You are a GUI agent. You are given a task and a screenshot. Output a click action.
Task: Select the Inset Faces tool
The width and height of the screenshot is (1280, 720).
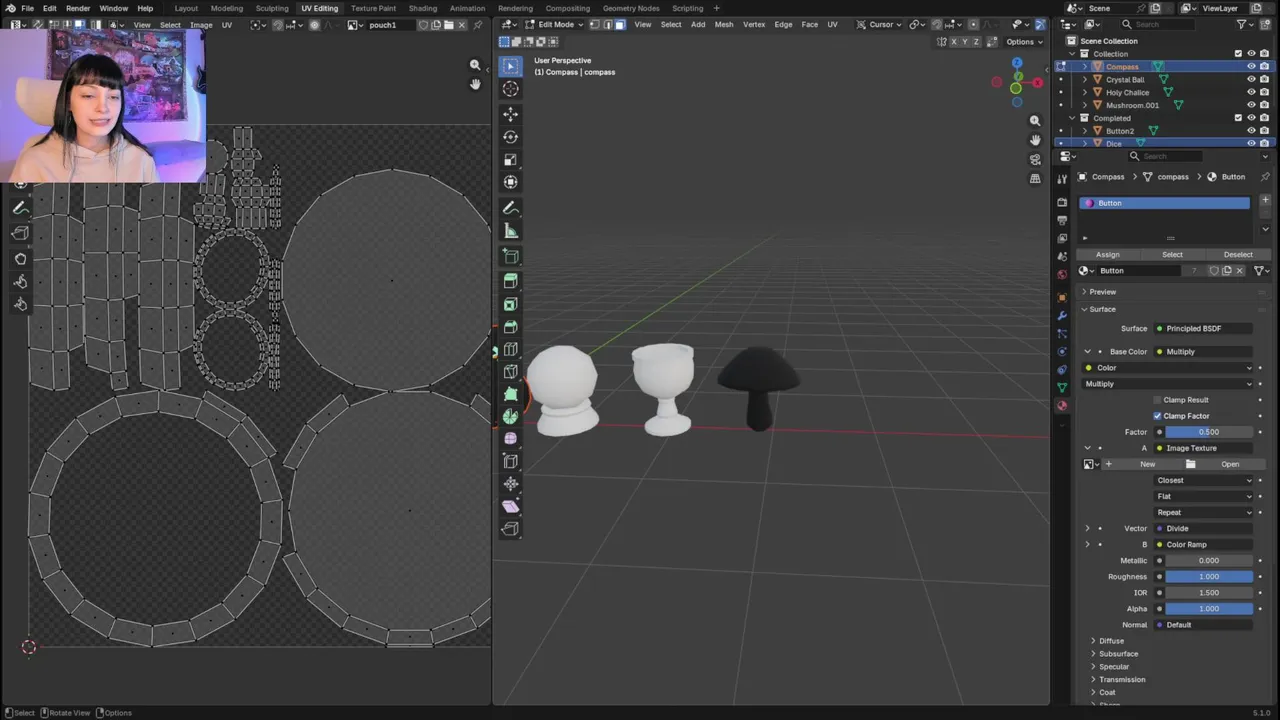[x=510, y=304]
